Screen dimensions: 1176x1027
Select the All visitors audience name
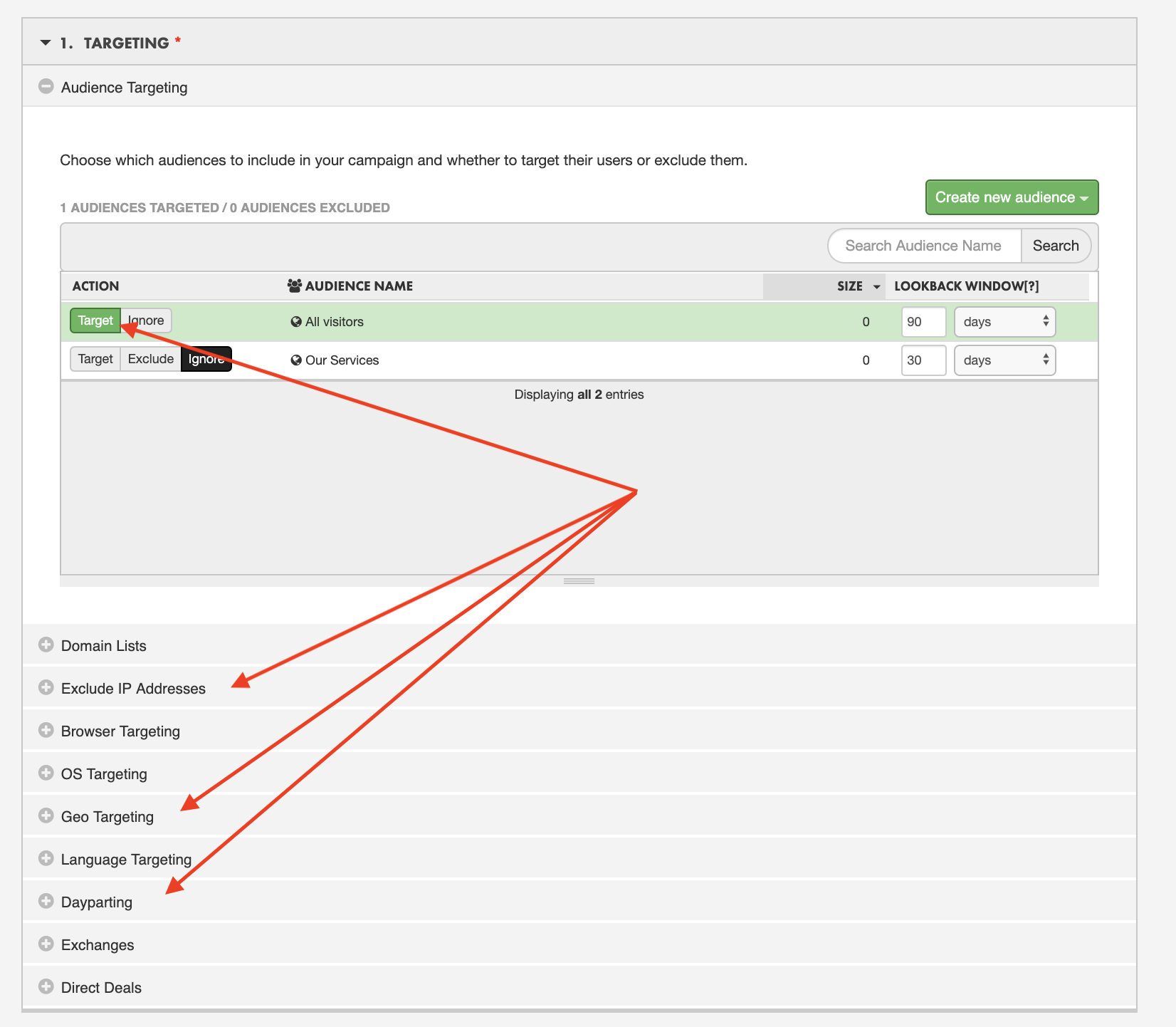[335, 322]
